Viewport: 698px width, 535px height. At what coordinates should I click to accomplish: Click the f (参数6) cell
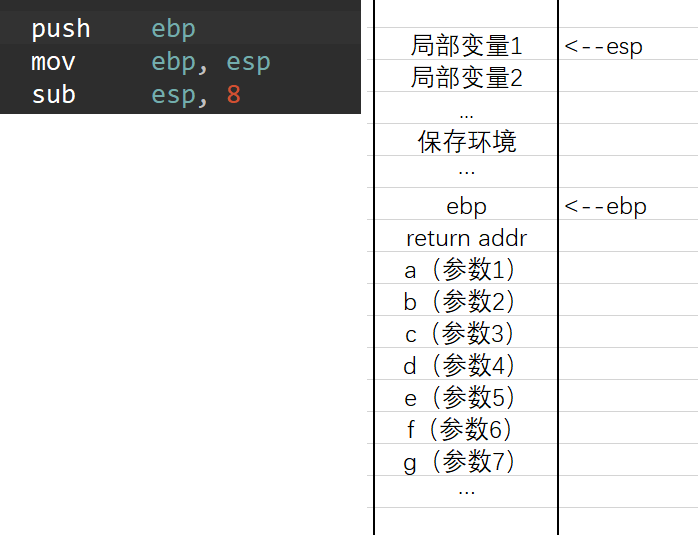coord(466,428)
